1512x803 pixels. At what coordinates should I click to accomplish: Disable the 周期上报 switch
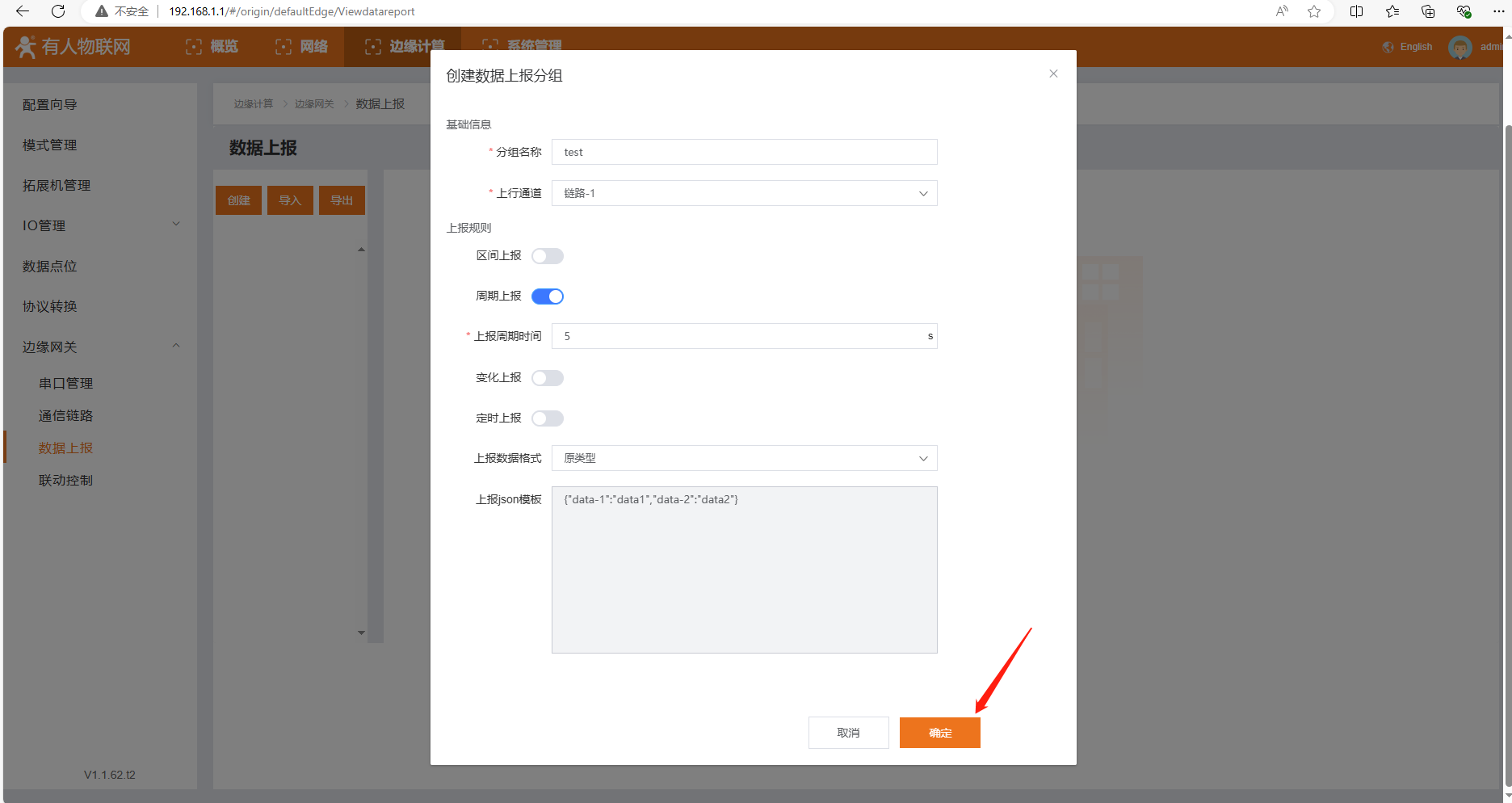coord(547,296)
